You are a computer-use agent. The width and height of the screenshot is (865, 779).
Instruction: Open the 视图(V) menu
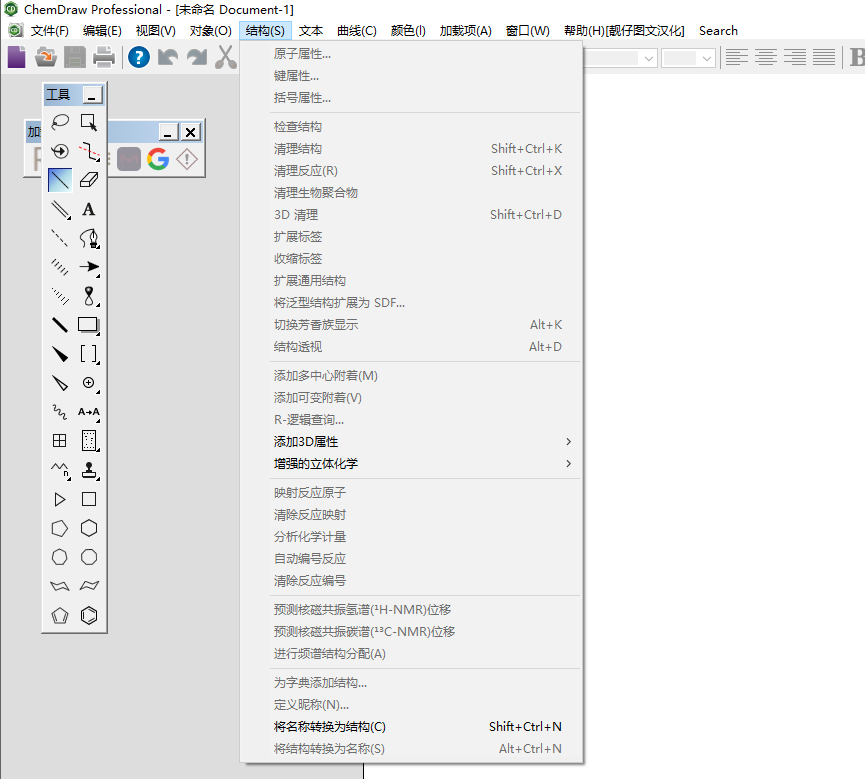(156, 31)
